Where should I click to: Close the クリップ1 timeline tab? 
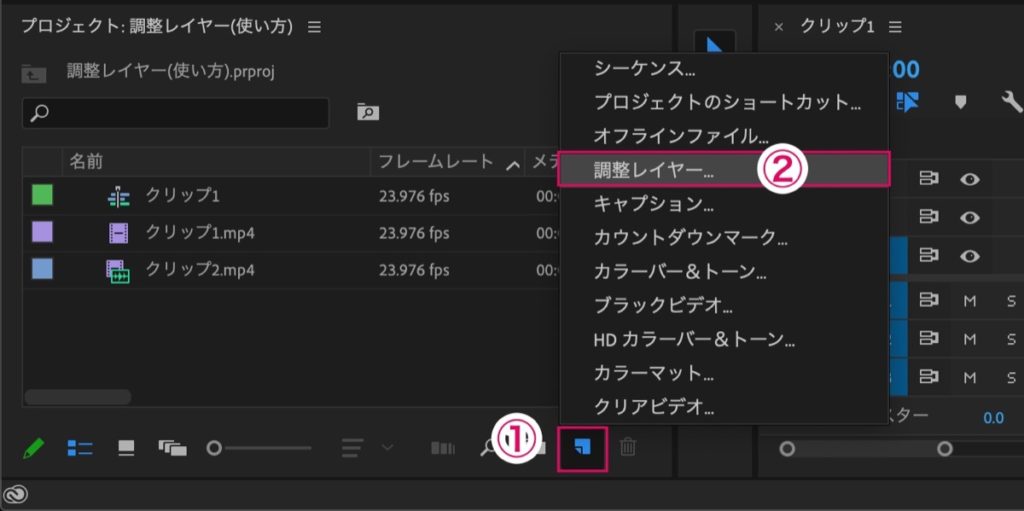778,27
